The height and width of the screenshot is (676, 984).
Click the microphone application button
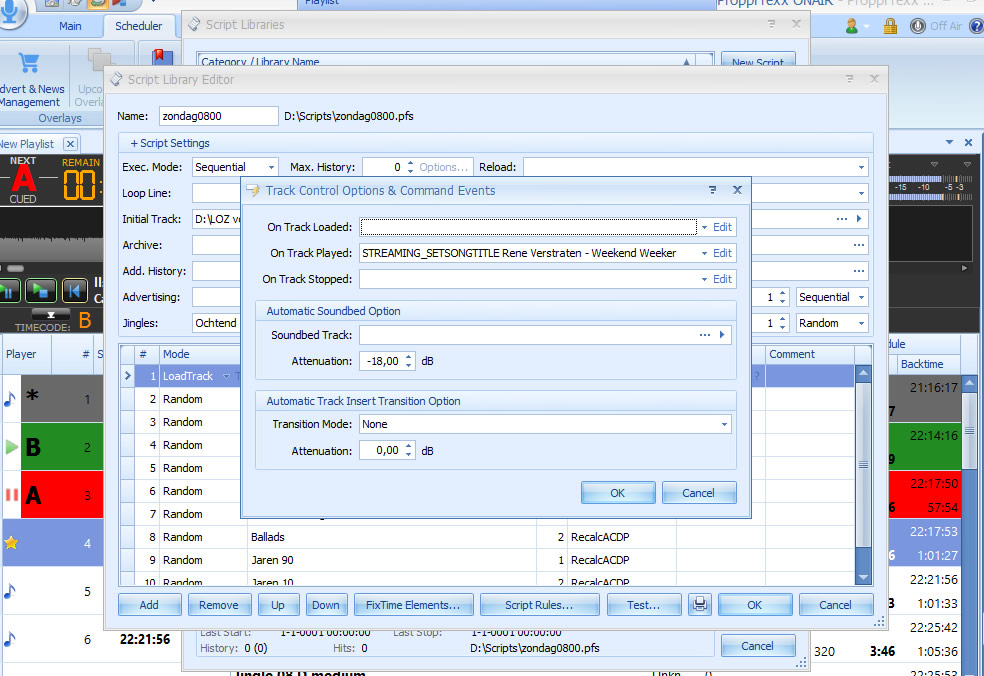(11, 13)
